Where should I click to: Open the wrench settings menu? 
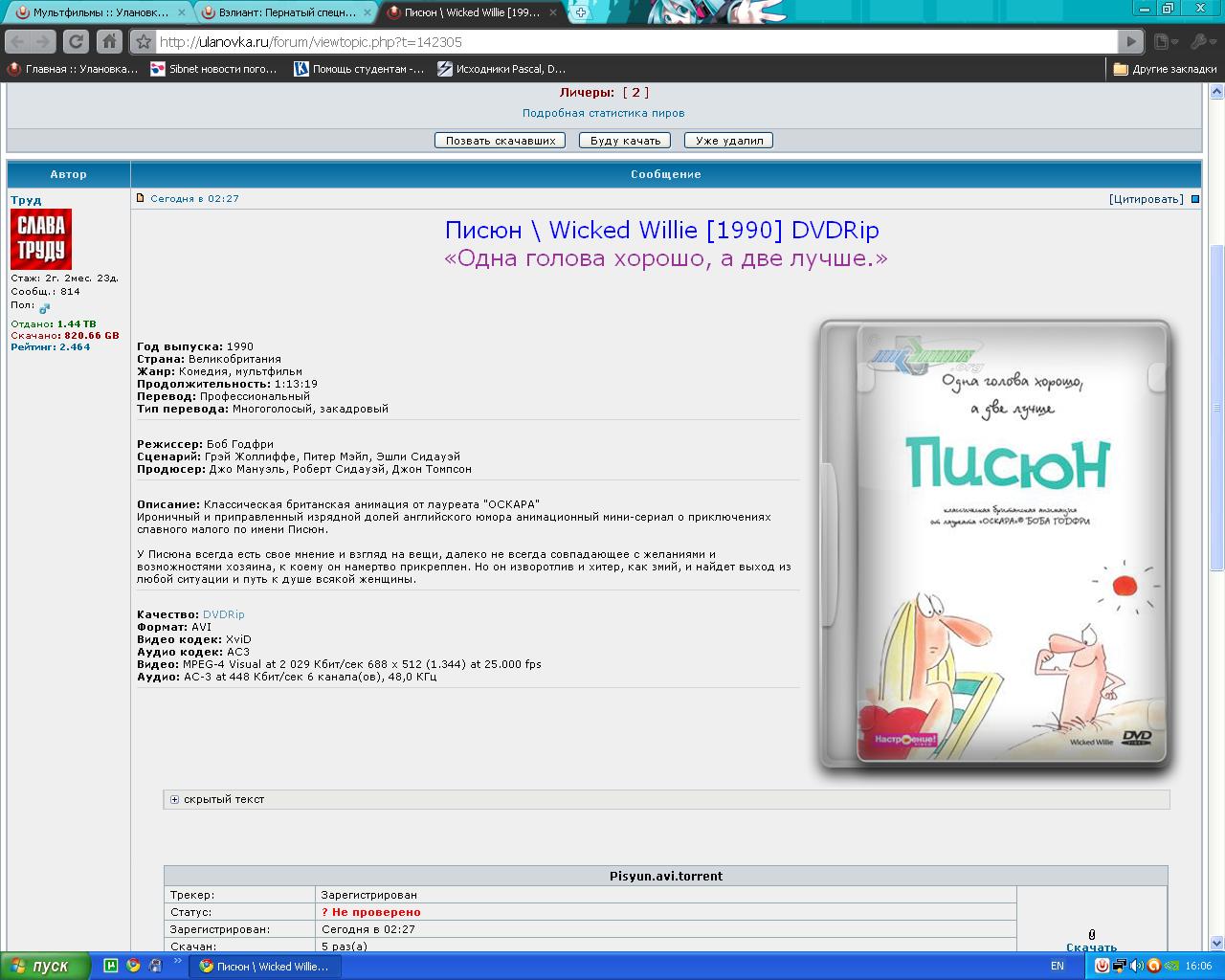pos(1200,41)
